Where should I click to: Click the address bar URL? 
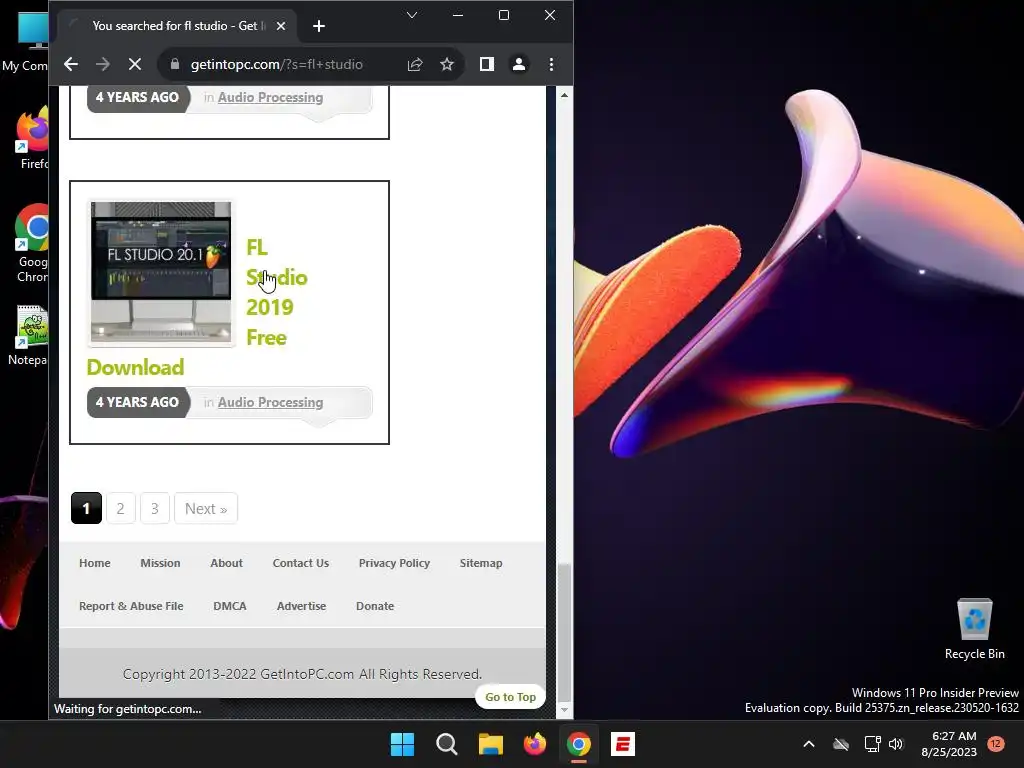click(x=276, y=64)
